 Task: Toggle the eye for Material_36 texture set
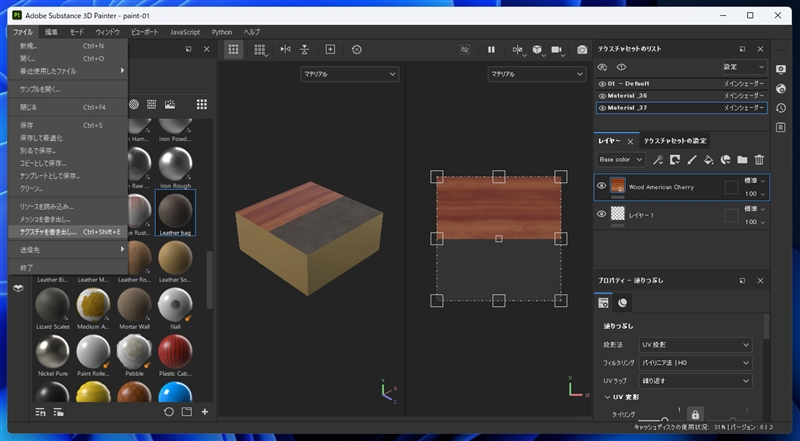(x=603, y=96)
